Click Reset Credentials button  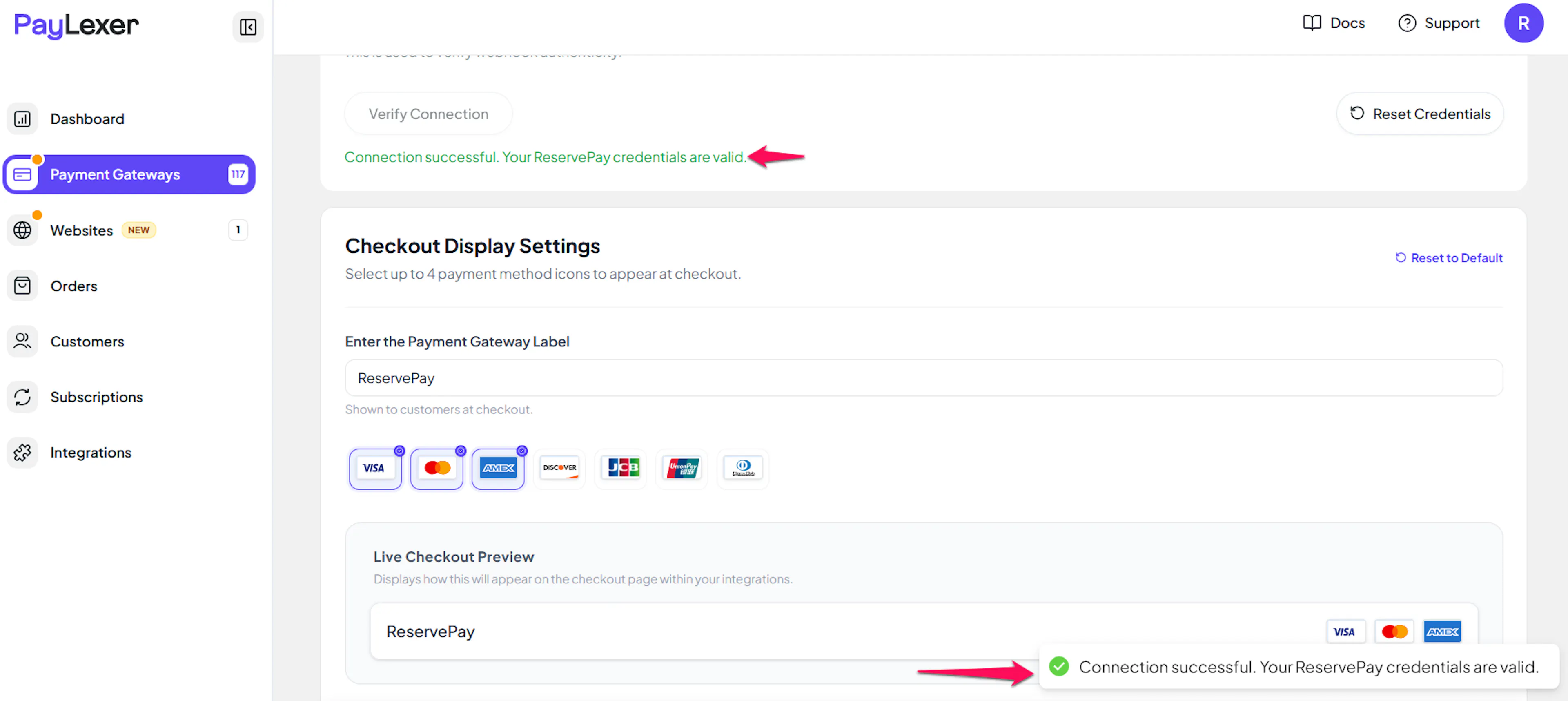tap(1420, 114)
